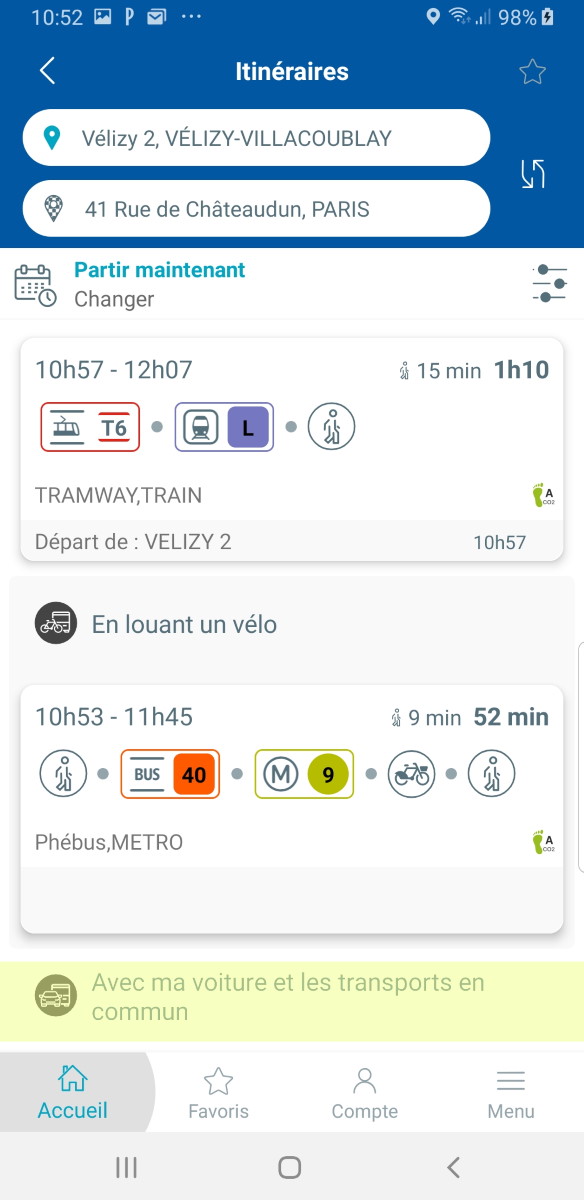The image size is (584, 1200).
Task: Select the train line L badge
Action: [224, 427]
